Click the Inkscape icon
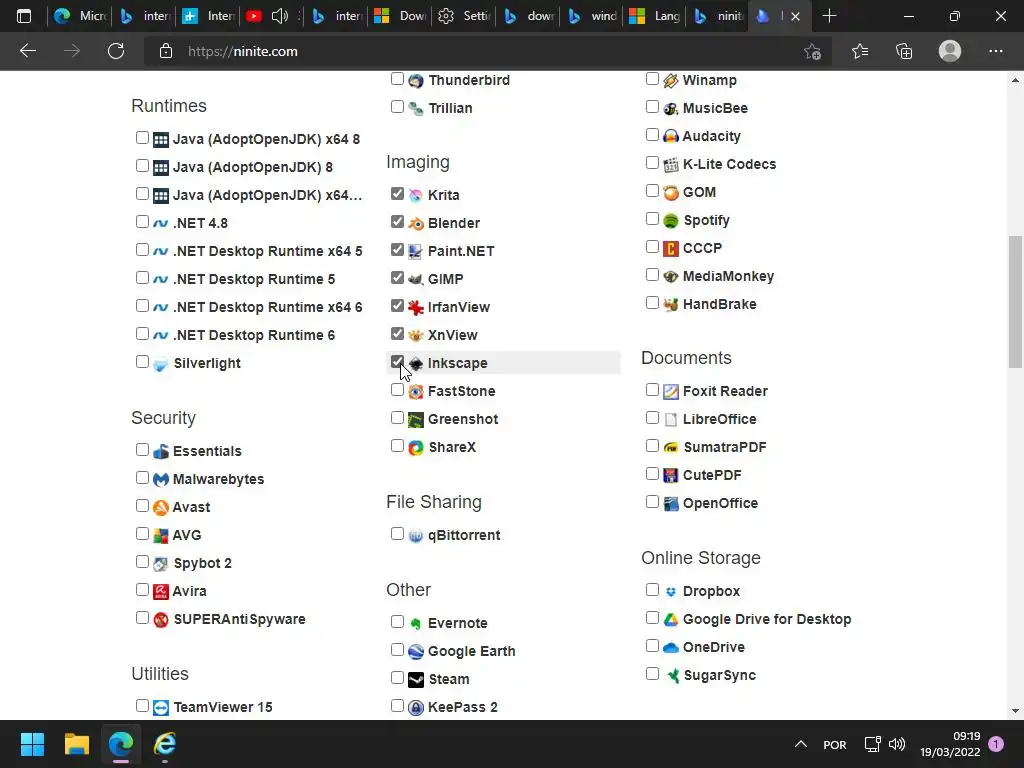Viewport: 1024px width, 768px height. click(415, 363)
